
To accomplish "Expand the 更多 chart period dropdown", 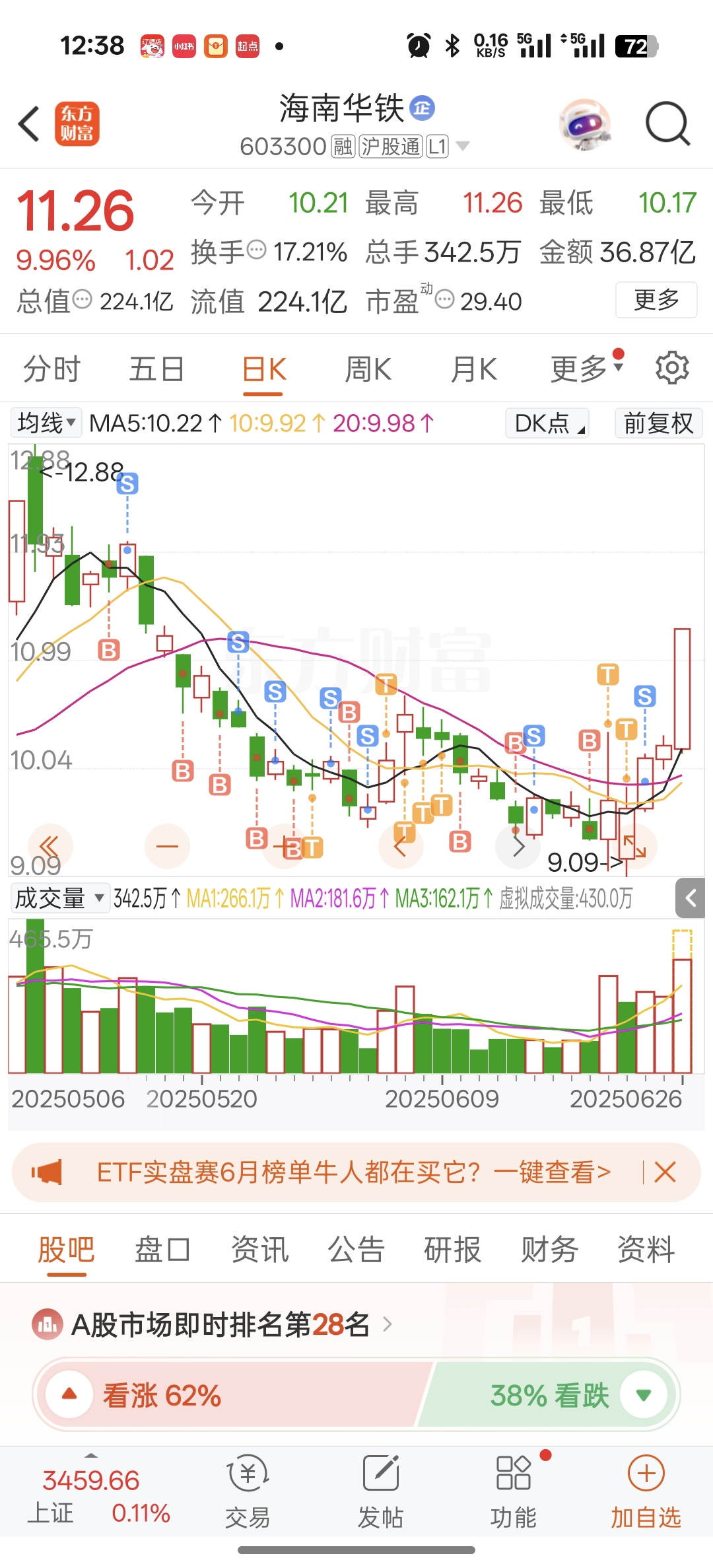I will (586, 369).
